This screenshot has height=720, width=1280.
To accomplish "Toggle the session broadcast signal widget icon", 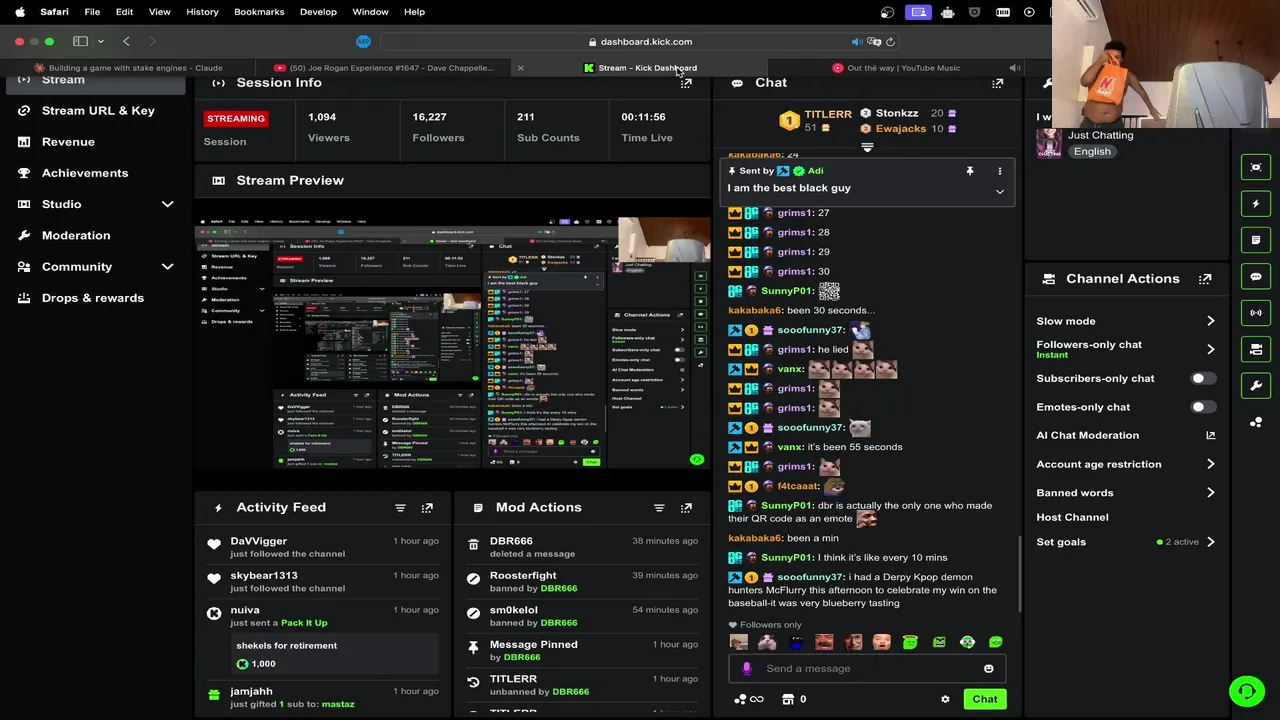I will click(1256, 313).
